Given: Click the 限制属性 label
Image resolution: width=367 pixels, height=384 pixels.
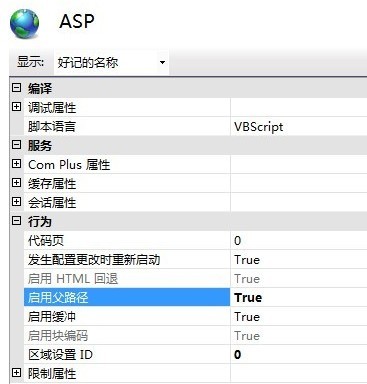Looking at the screenshot, I should (x=52, y=373).
